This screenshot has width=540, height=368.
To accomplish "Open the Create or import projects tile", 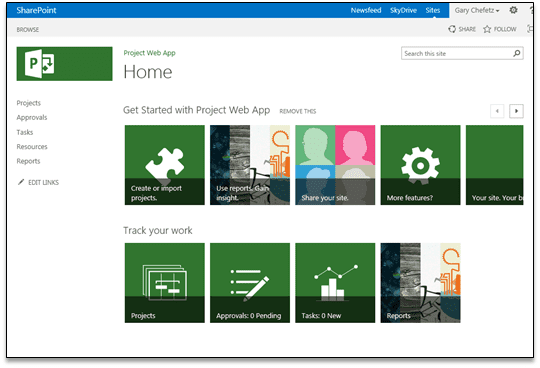I will (x=165, y=165).
